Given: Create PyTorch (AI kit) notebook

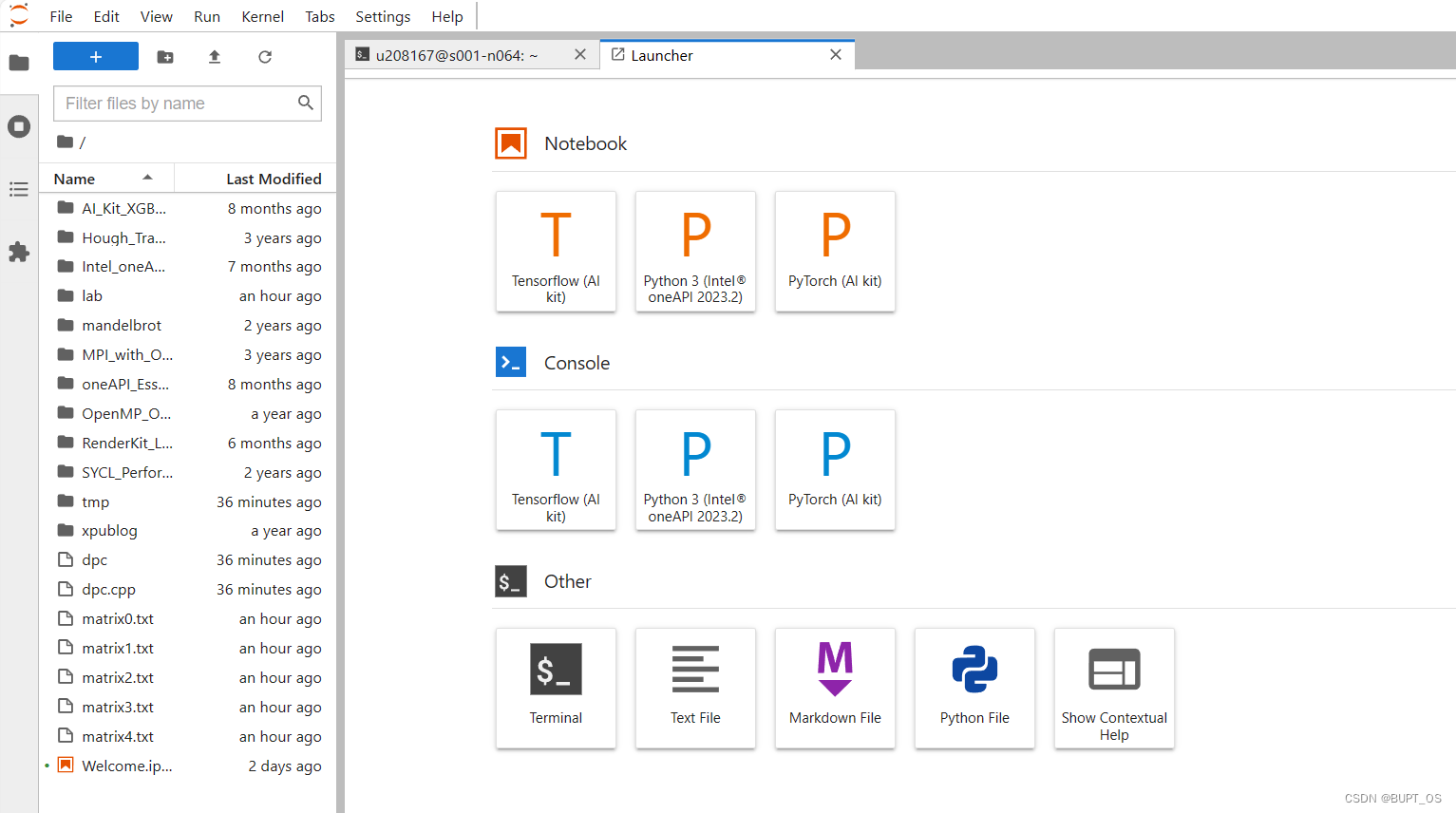Looking at the screenshot, I should click(835, 252).
